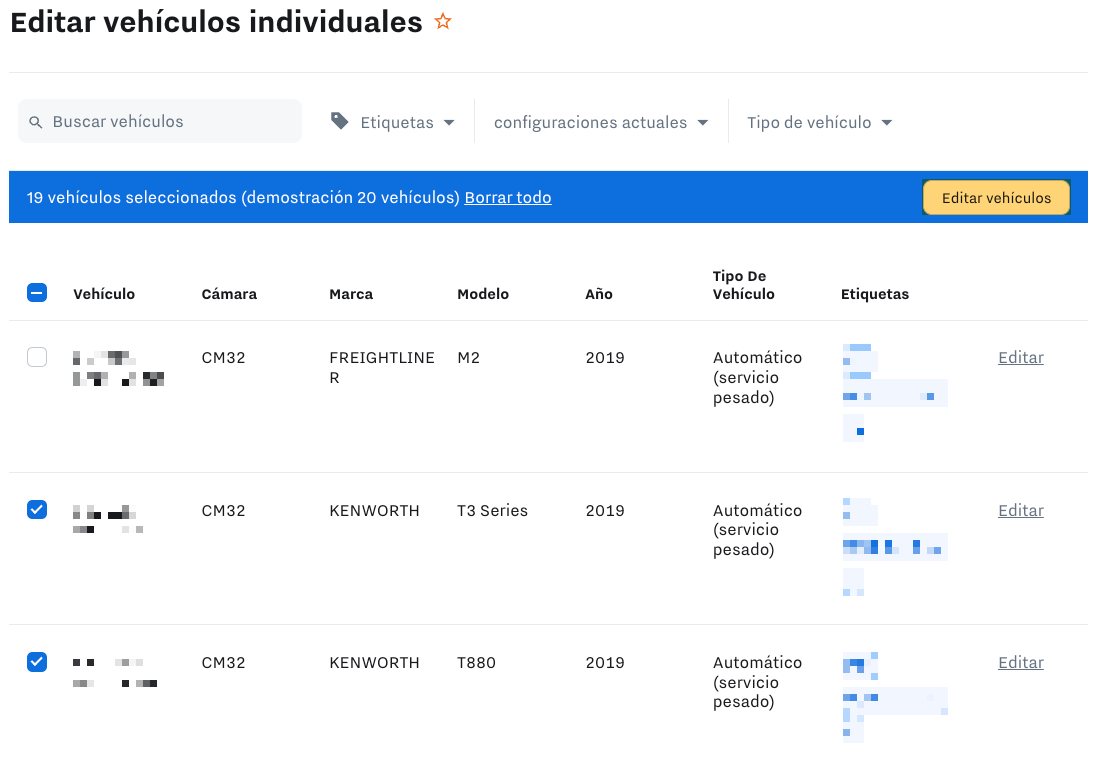Click the Marca column header

tap(351, 294)
